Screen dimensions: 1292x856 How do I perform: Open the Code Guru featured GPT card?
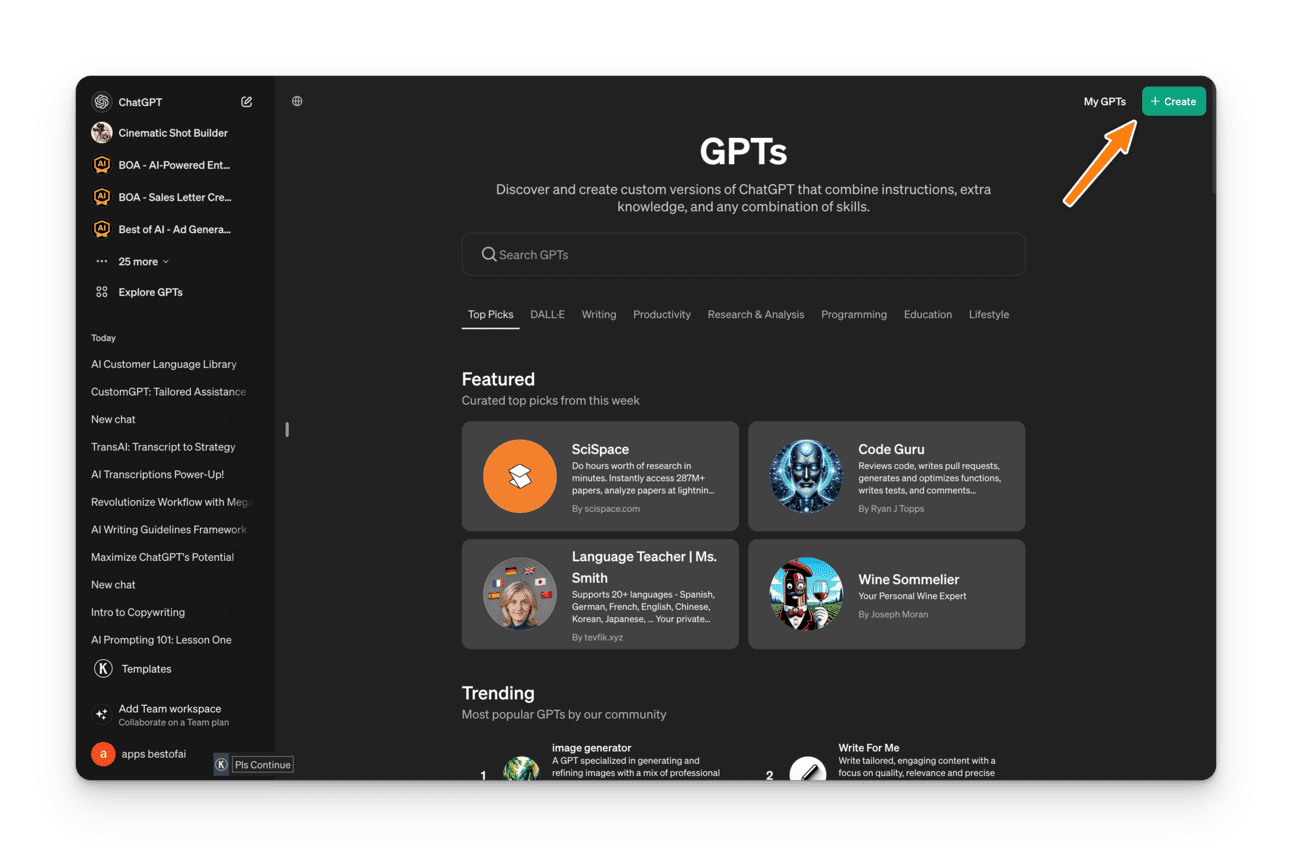point(887,476)
